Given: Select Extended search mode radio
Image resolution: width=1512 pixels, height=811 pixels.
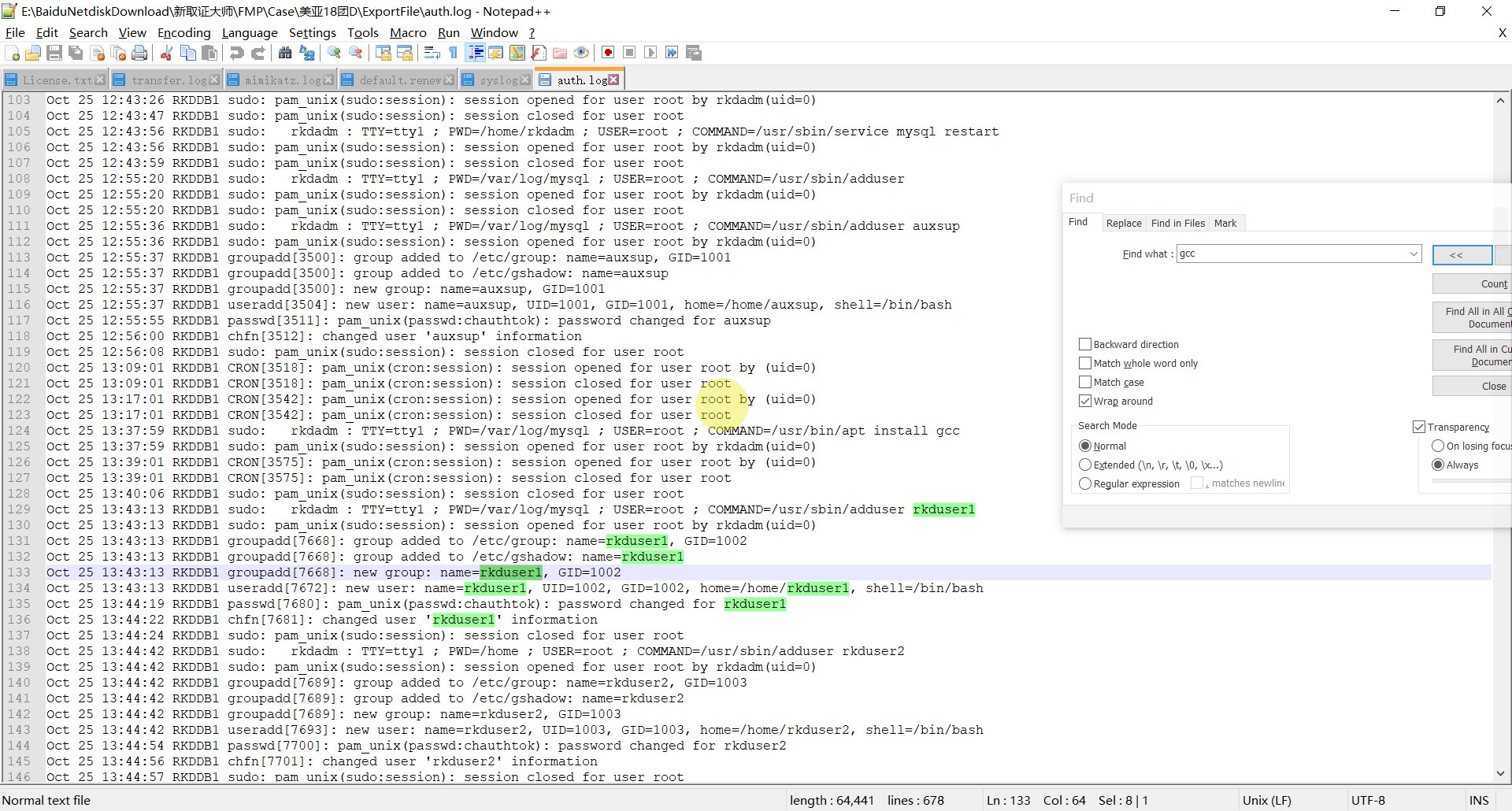Looking at the screenshot, I should pyautogui.click(x=1085, y=465).
